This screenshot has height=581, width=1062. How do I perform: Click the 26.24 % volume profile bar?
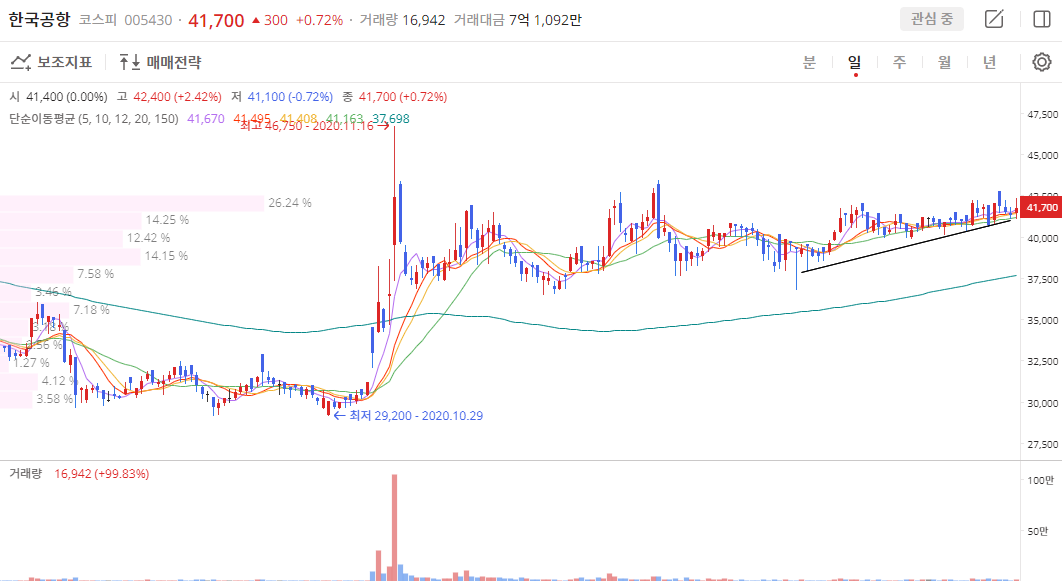coord(132,202)
